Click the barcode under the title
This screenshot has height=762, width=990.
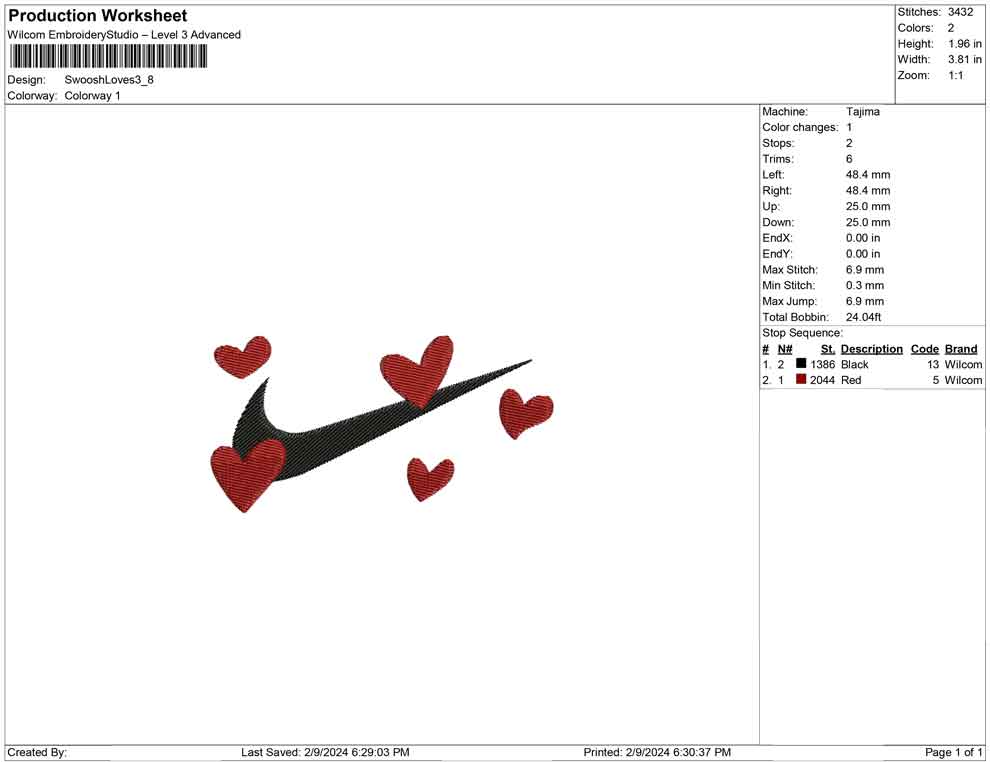108,56
